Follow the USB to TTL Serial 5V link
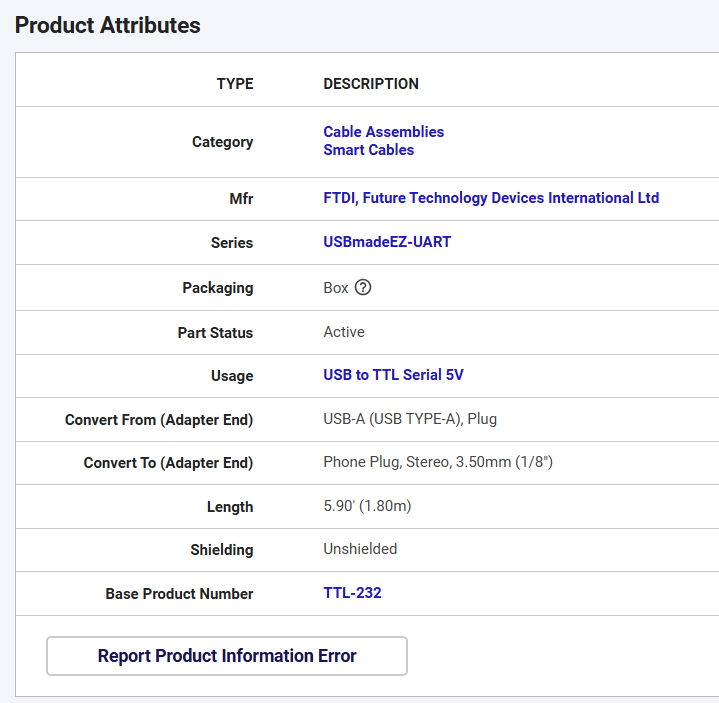Viewport: 719px width, 703px height. (x=393, y=375)
